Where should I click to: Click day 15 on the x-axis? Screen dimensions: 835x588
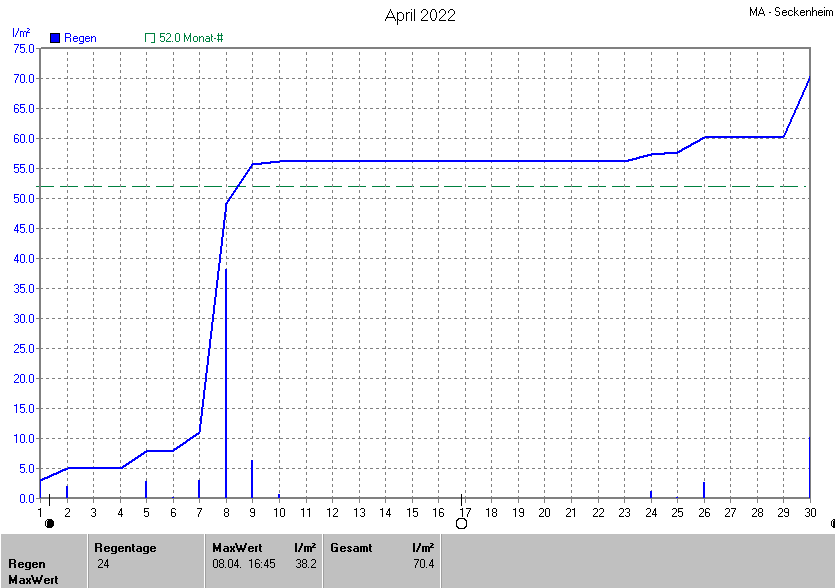(x=411, y=513)
